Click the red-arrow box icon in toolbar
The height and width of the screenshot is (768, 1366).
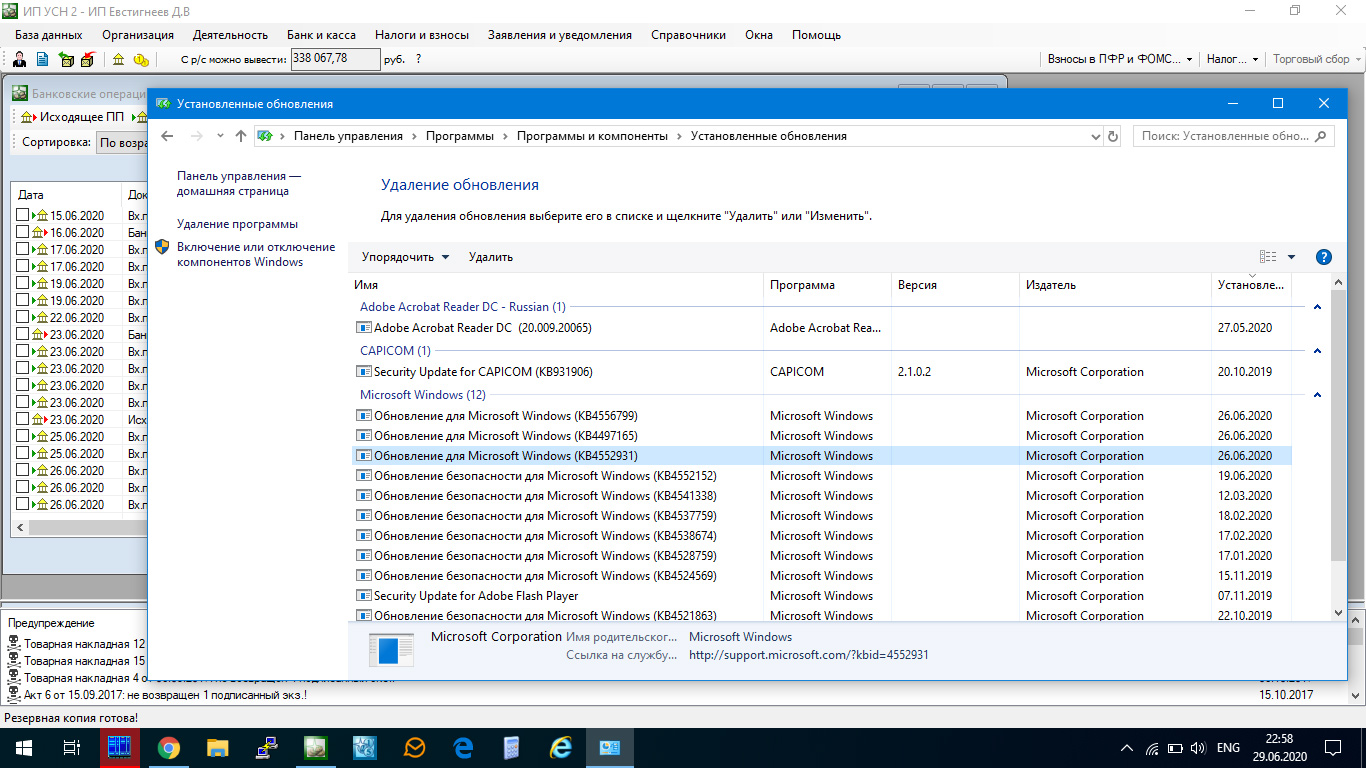point(87,59)
